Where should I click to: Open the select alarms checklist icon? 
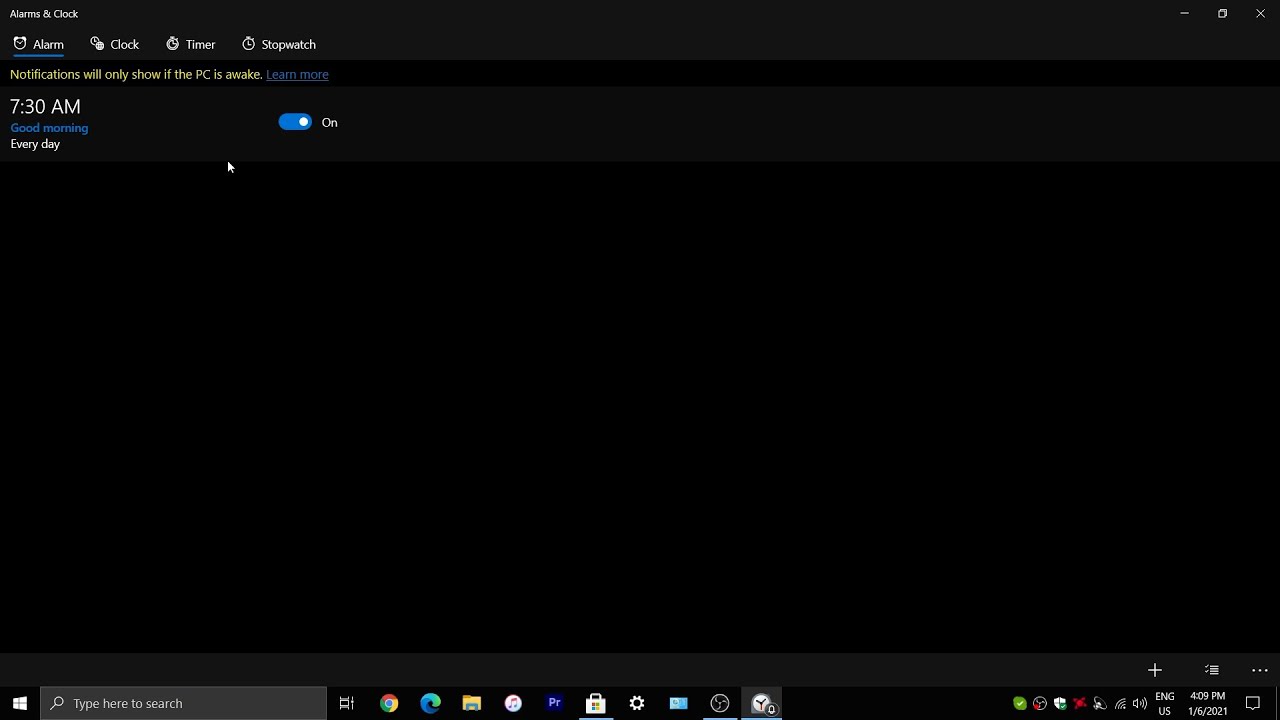pyautogui.click(x=1212, y=670)
